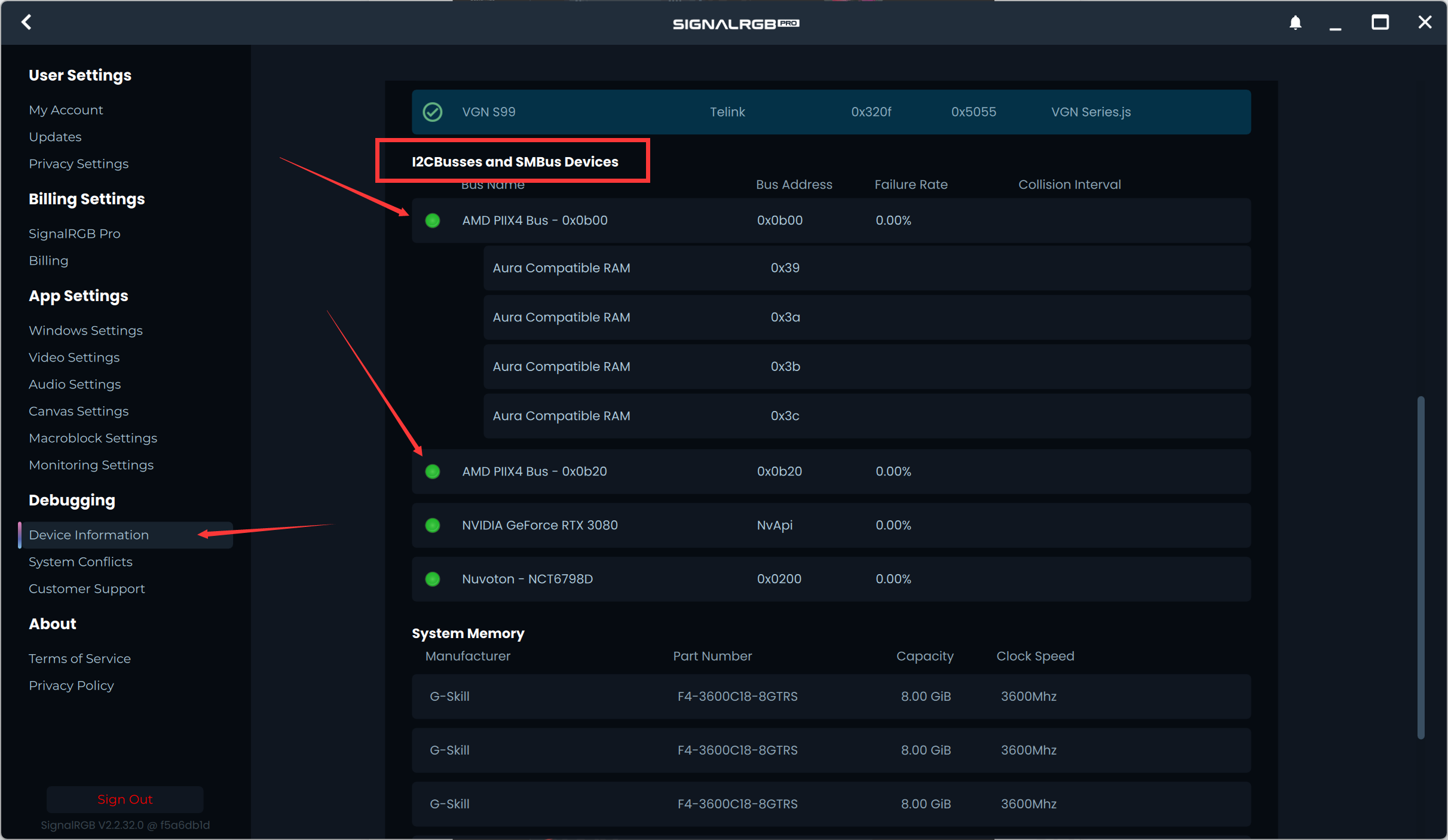Click the Bus Address column header

[x=794, y=185]
